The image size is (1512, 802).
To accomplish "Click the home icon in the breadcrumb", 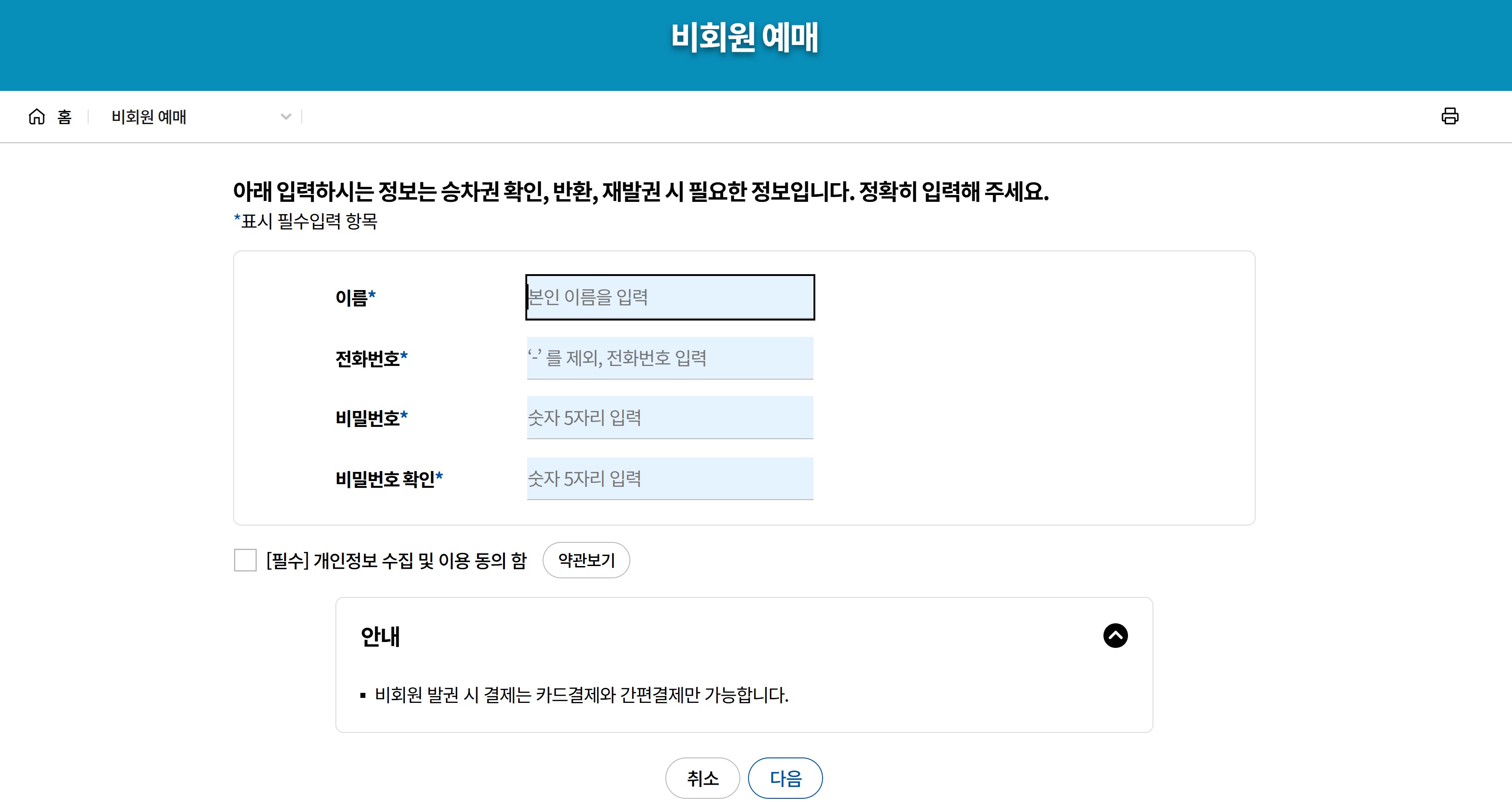I will coord(36,117).
